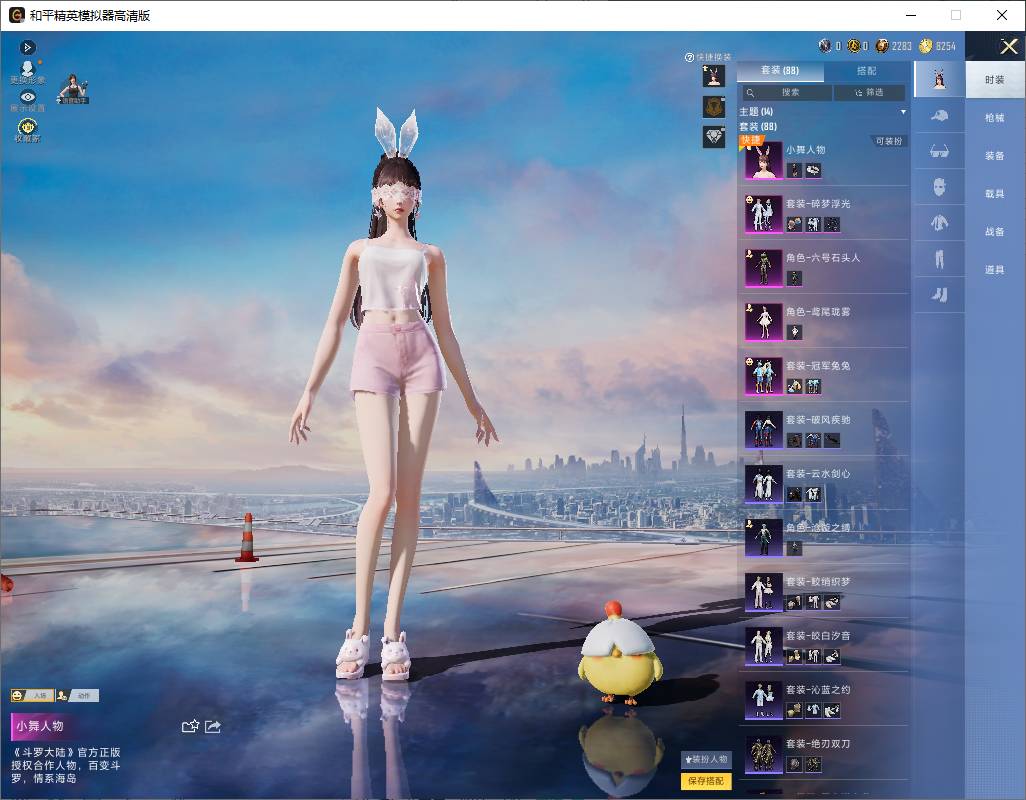Open the 载具 vehicles menu
This screenshot has width=1026, height=800.
tap(995, 194)
